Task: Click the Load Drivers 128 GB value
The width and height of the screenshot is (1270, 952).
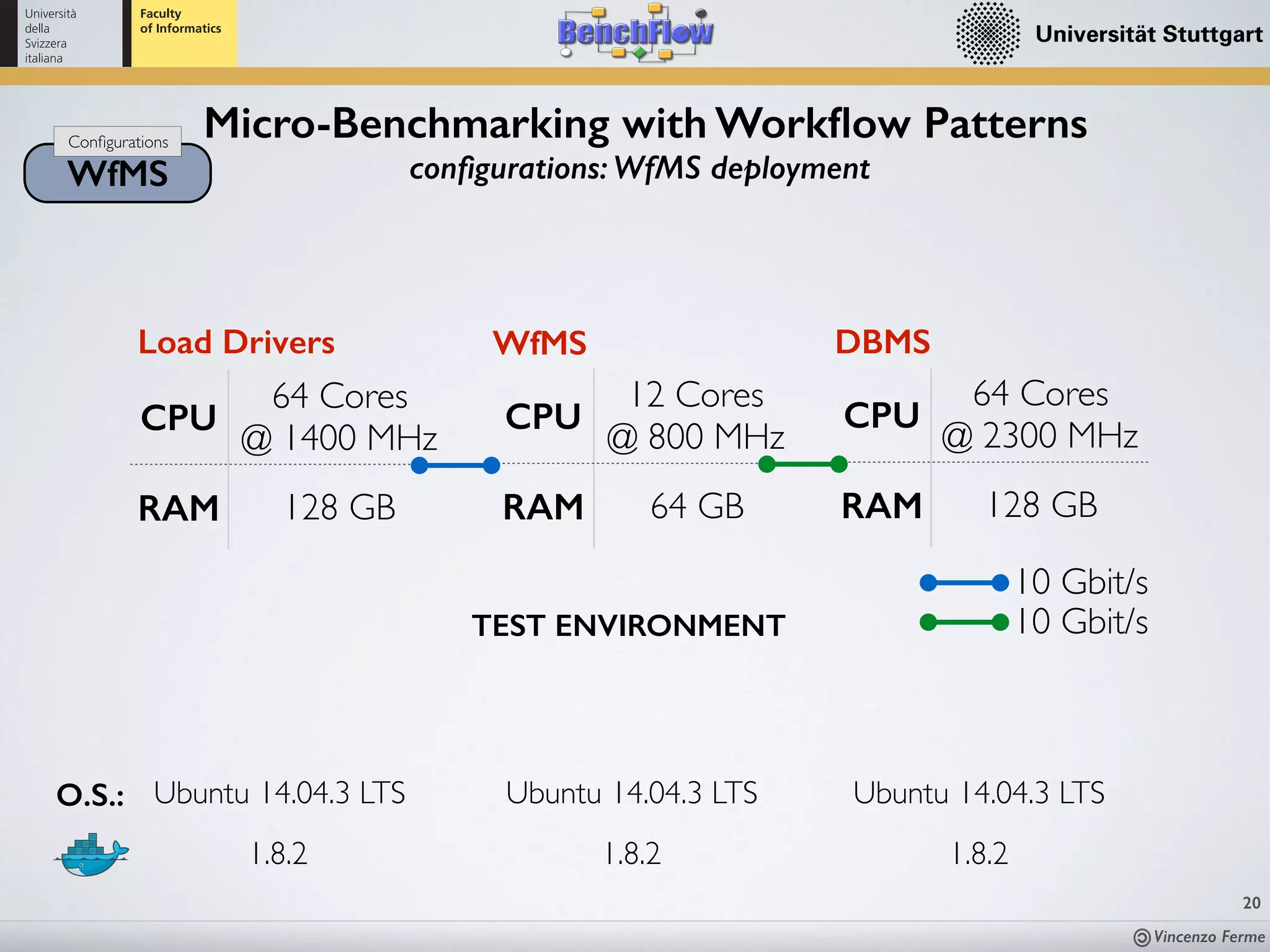Action: (x=340, y=507)
